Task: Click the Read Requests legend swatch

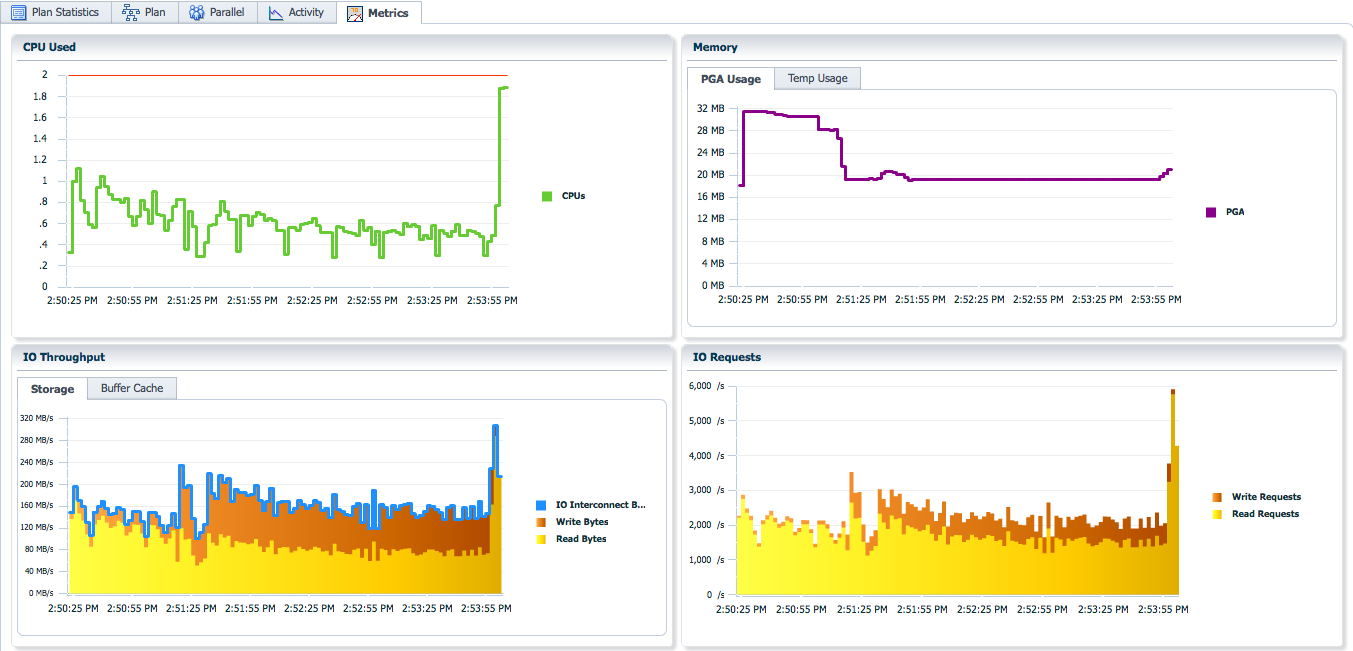Action: 1217,514
